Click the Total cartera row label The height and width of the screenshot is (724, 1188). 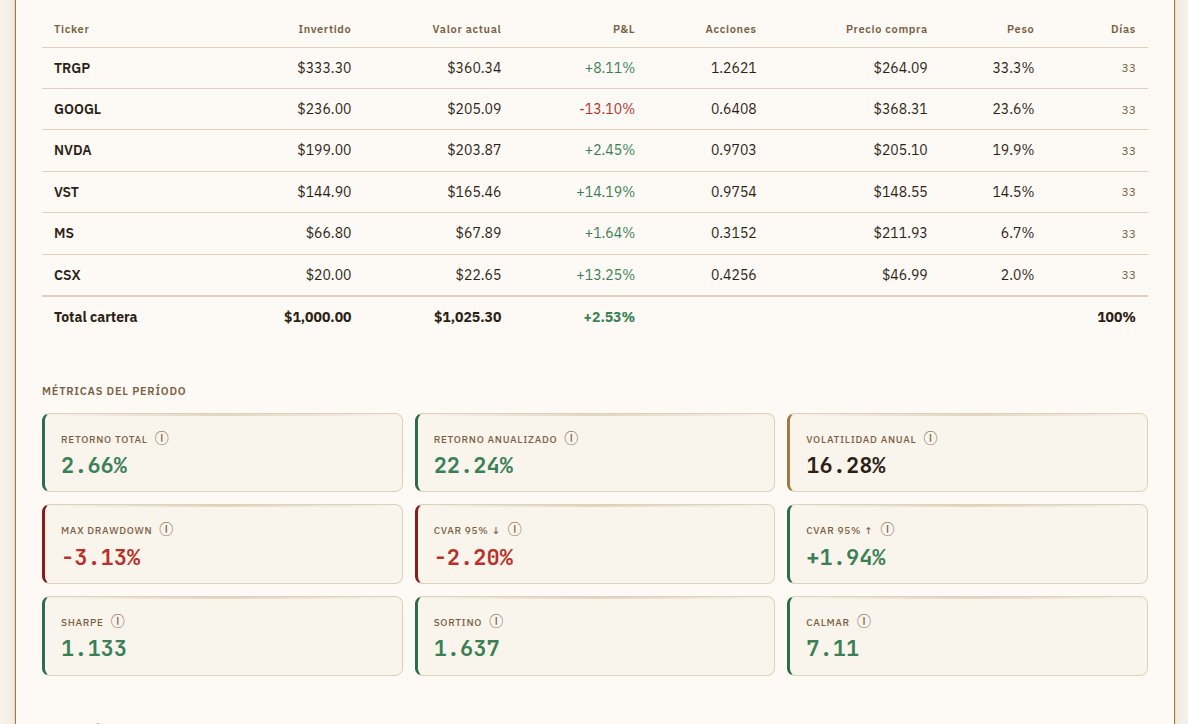click(95, 317)
